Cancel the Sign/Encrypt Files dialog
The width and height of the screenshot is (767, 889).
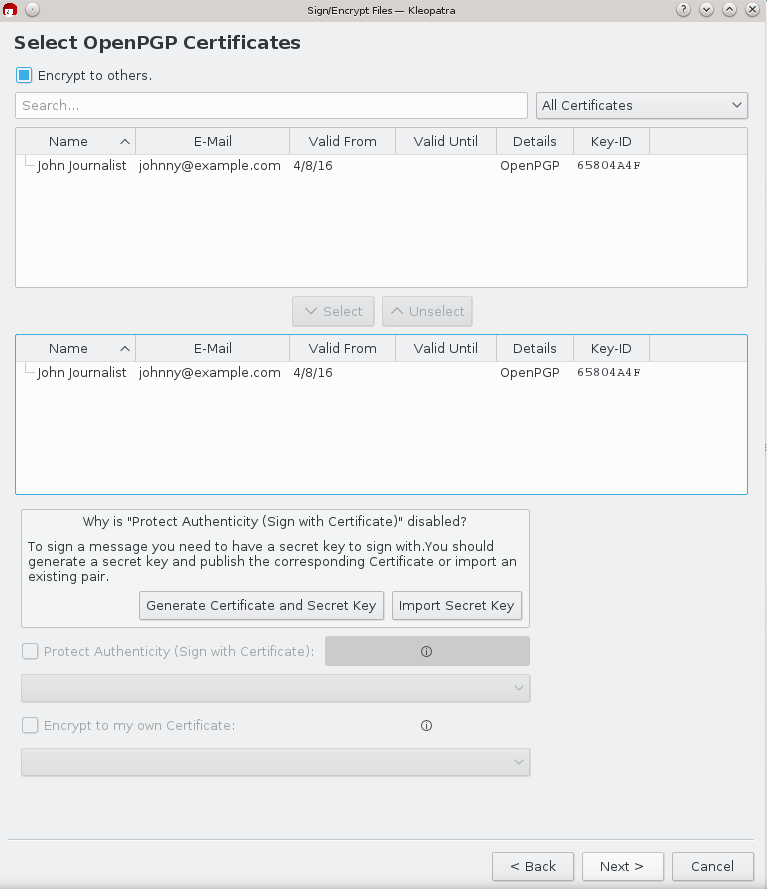tap(712, 866)
